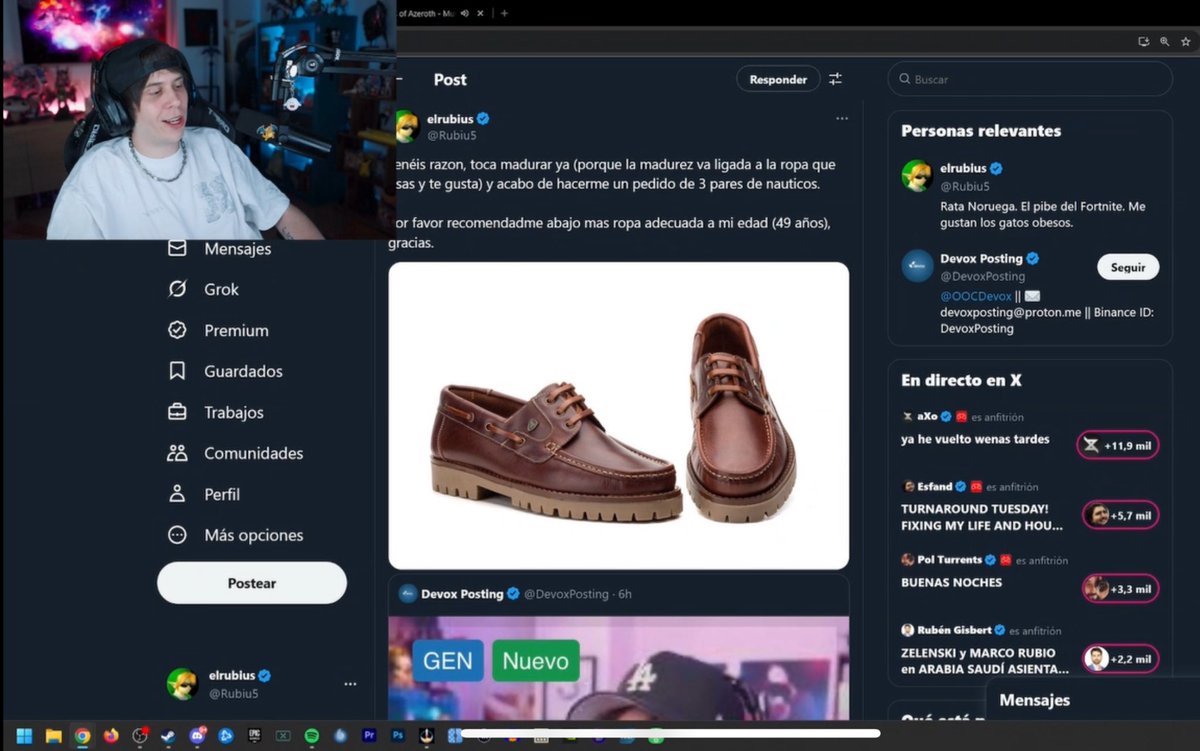Screen dimensions: 1200x751
Task: Open Mensajes via its envelope icon
Action: click(x=177, y=248)
